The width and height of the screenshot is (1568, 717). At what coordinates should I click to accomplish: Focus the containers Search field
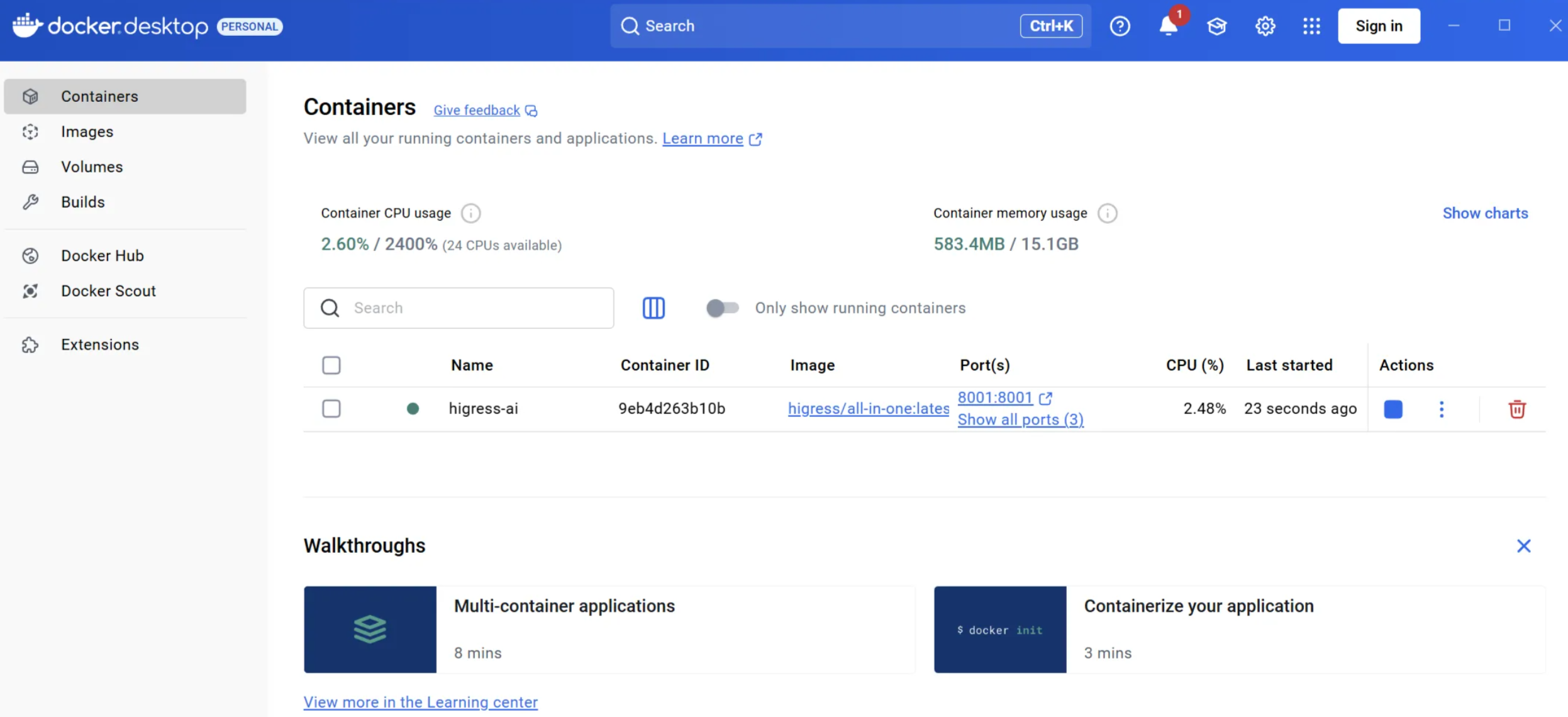[459, 308]
